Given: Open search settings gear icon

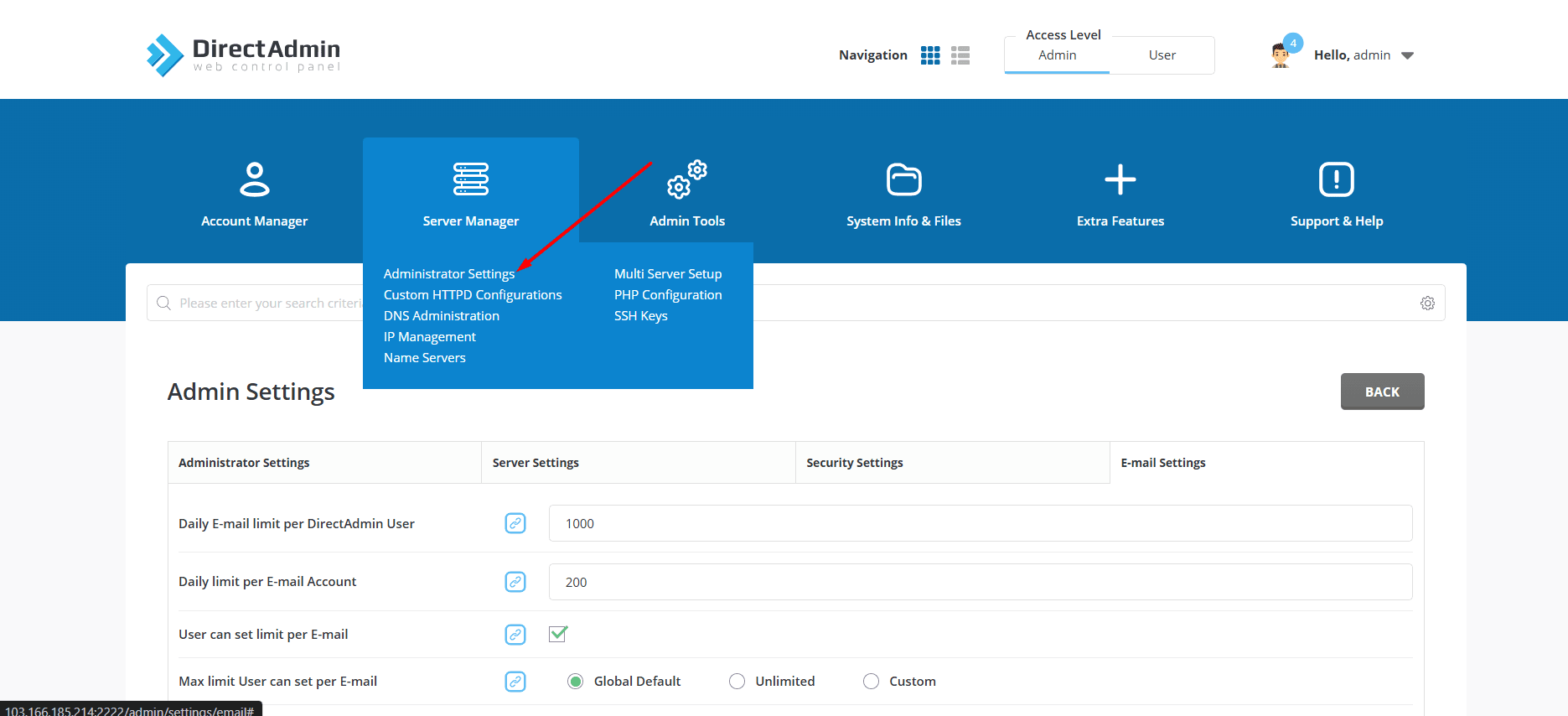Looking at the screenshot, I should tap(1427, 304).
